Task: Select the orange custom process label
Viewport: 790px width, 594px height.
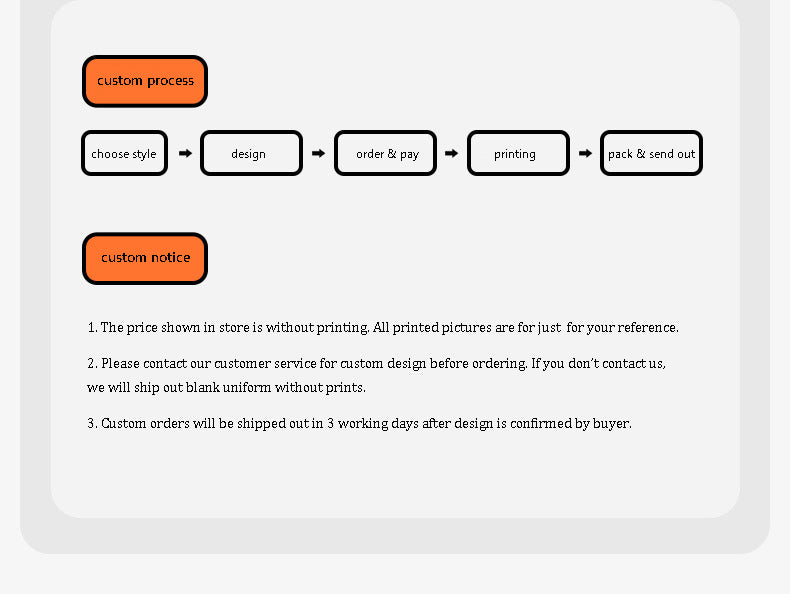Action: [145, 81]
